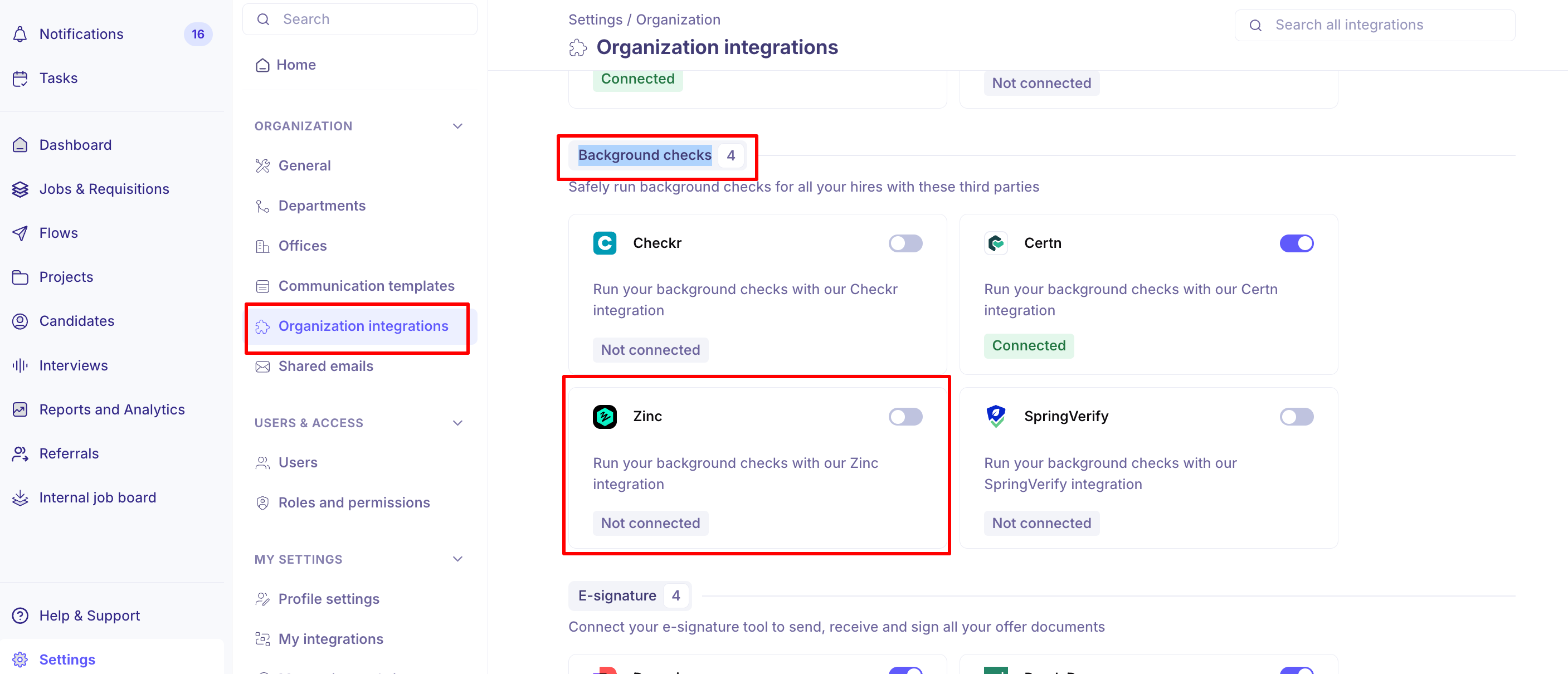Collapse the ORGANIZATION section chevron
The height and width of the screenshot is (674, 1568).
pos(457,126)
